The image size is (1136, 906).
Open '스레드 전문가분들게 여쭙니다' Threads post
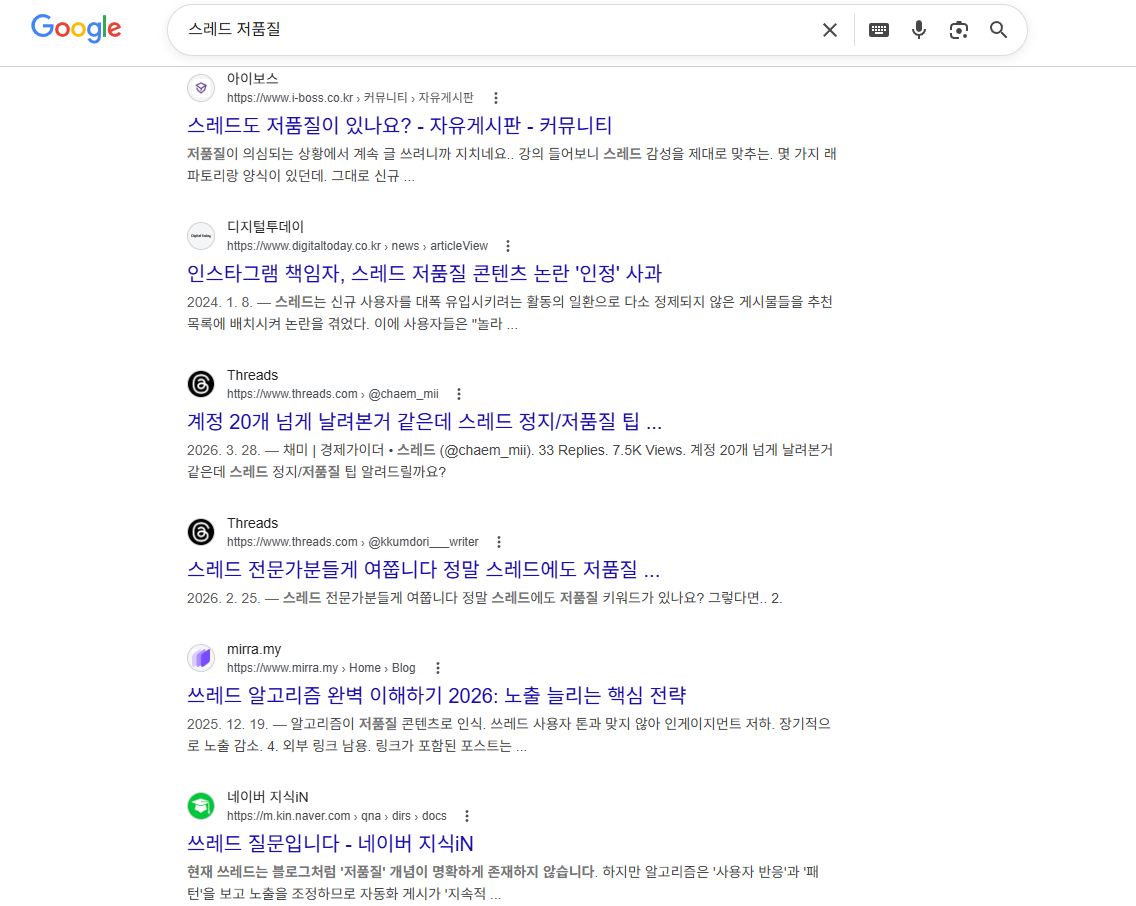[x=423, y=569]
